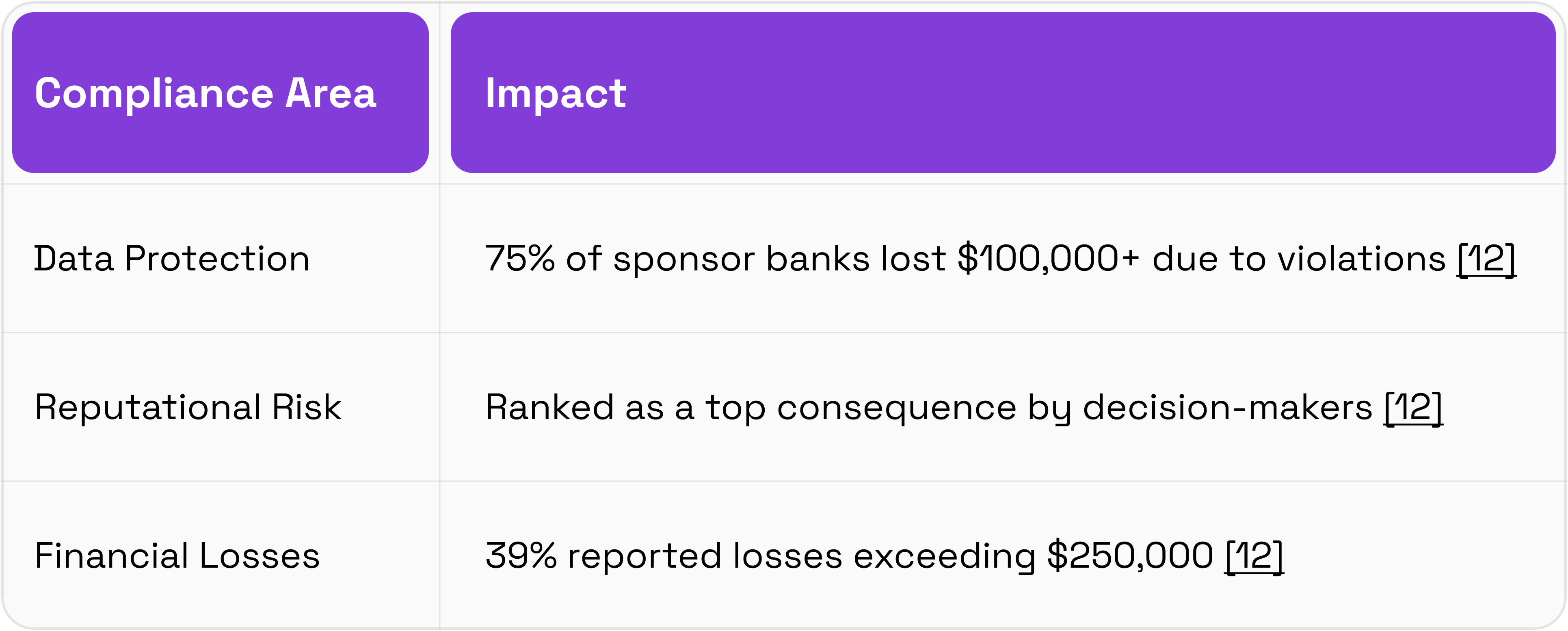Click the word "decision-makers"

coord(1227,407)
